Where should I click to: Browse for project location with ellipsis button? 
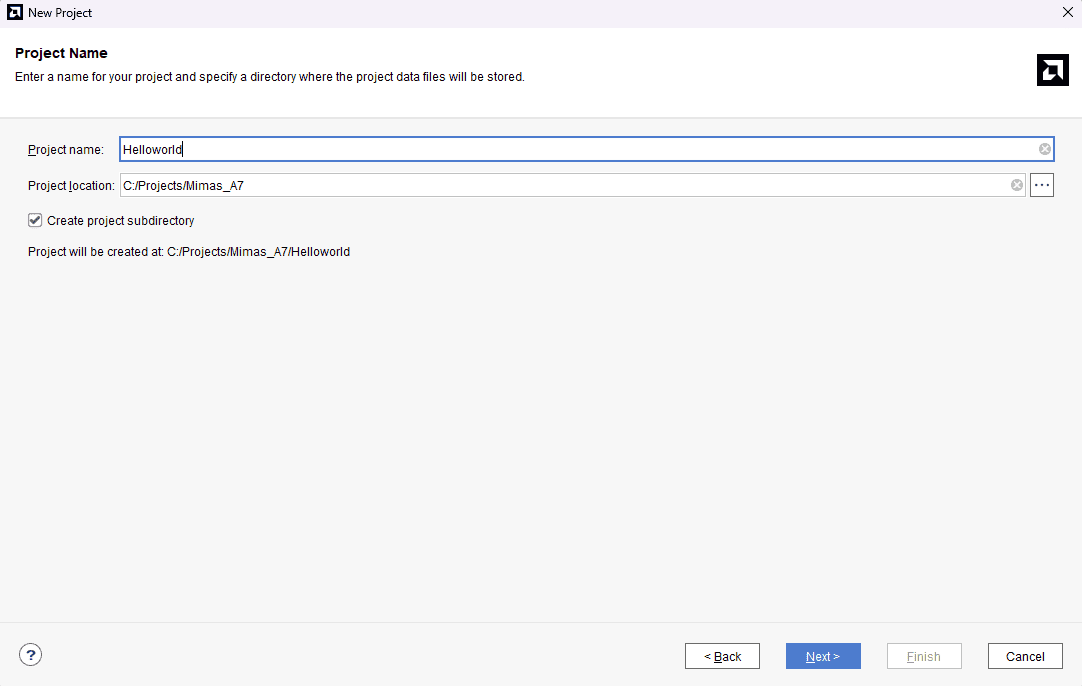coord(1042,185)
